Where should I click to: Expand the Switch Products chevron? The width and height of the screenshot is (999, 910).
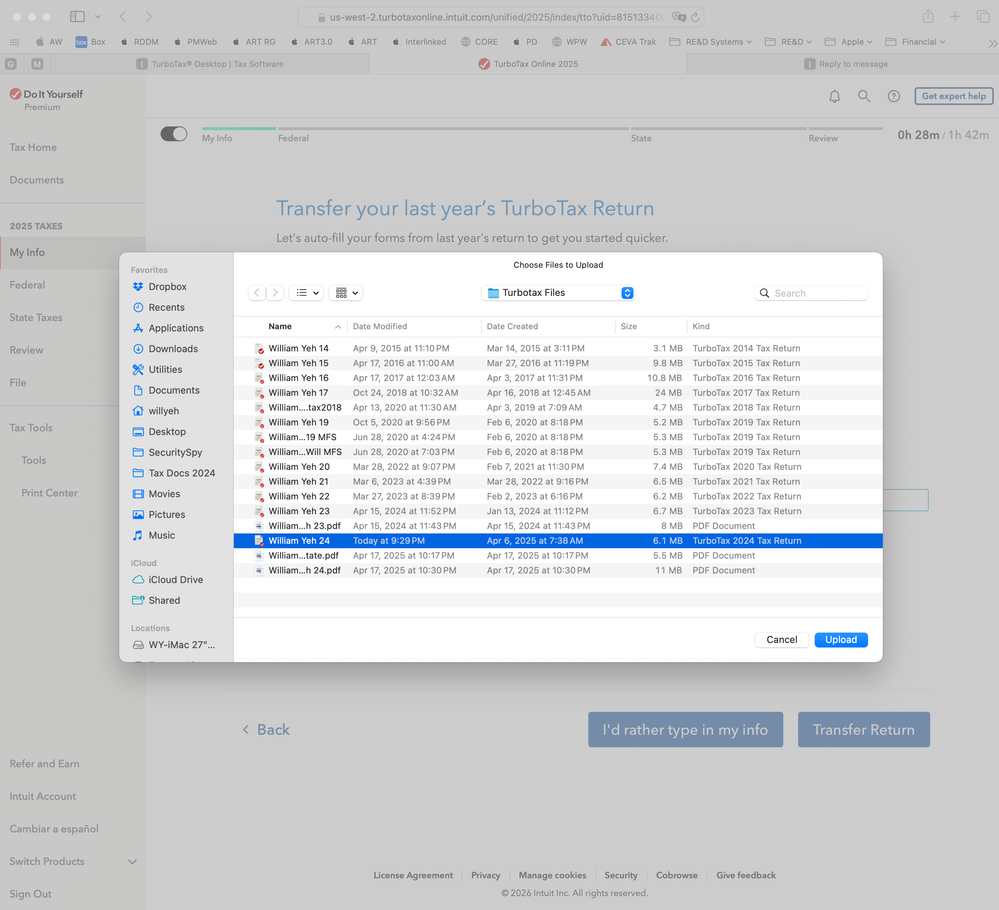(x=132, y=862)
